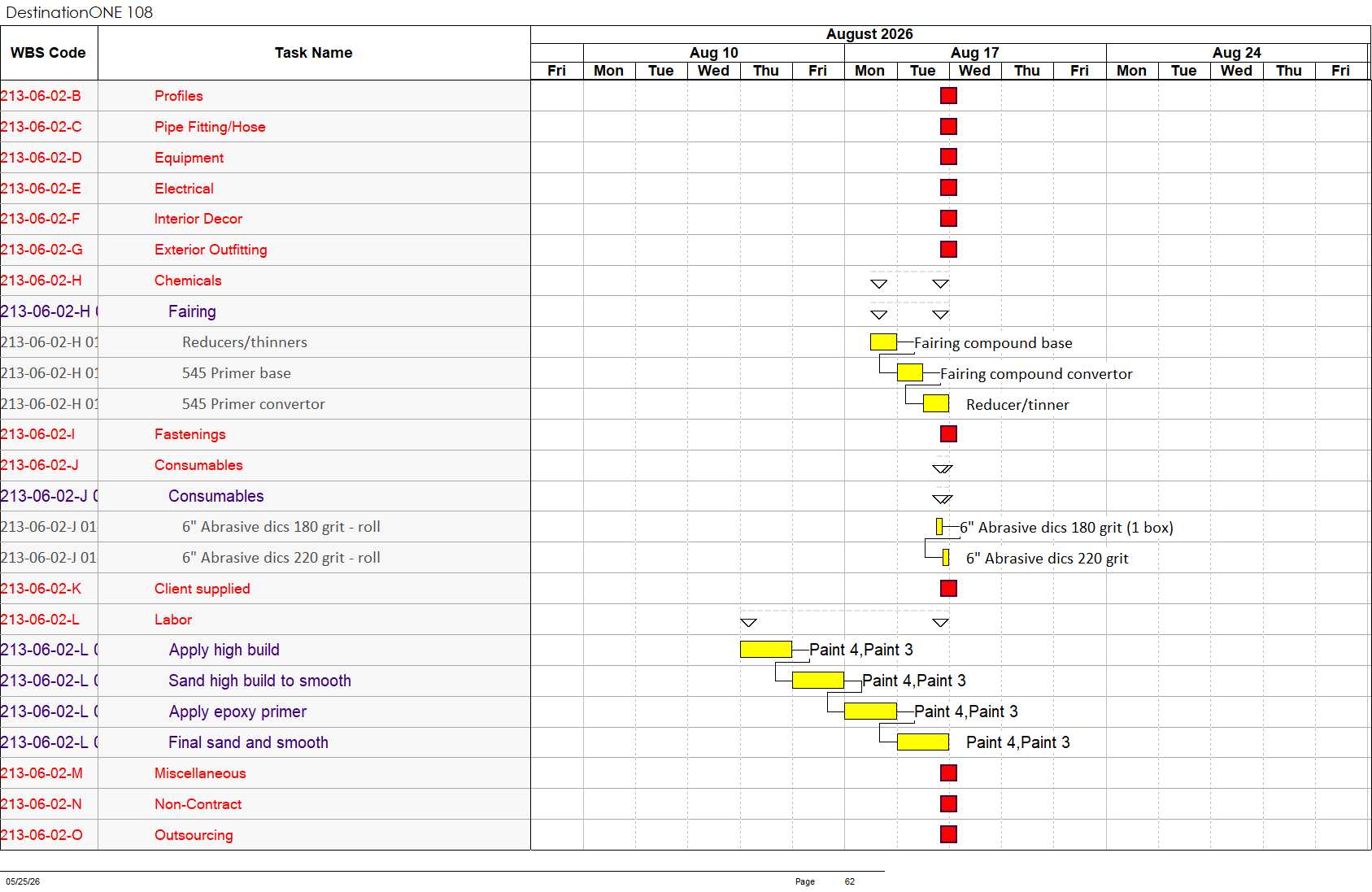
Task: Click the Reducer/tinner bar label
Action: click(1017, 405)
